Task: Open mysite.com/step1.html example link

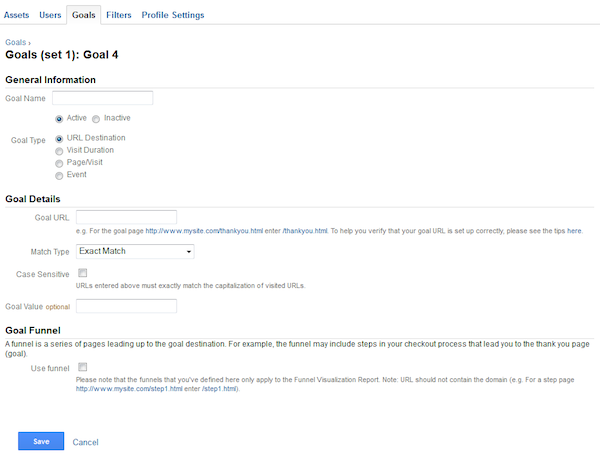Action: (129, 389)
